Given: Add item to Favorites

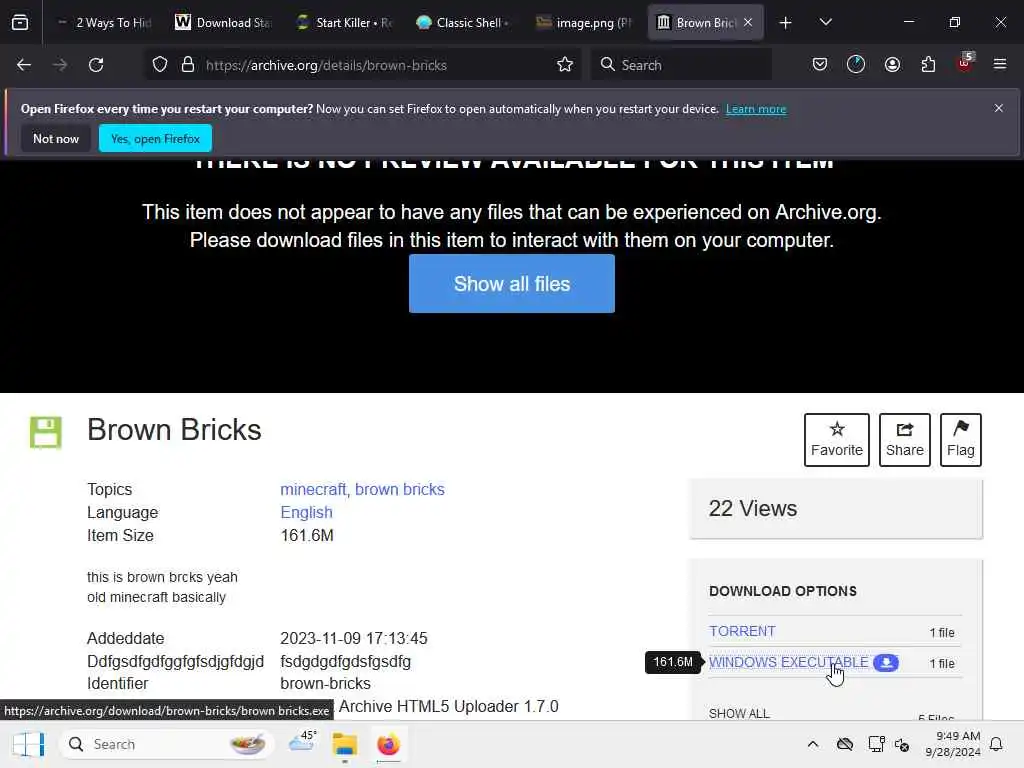Looking at the screenshot, I should click(x=837, y=440).
